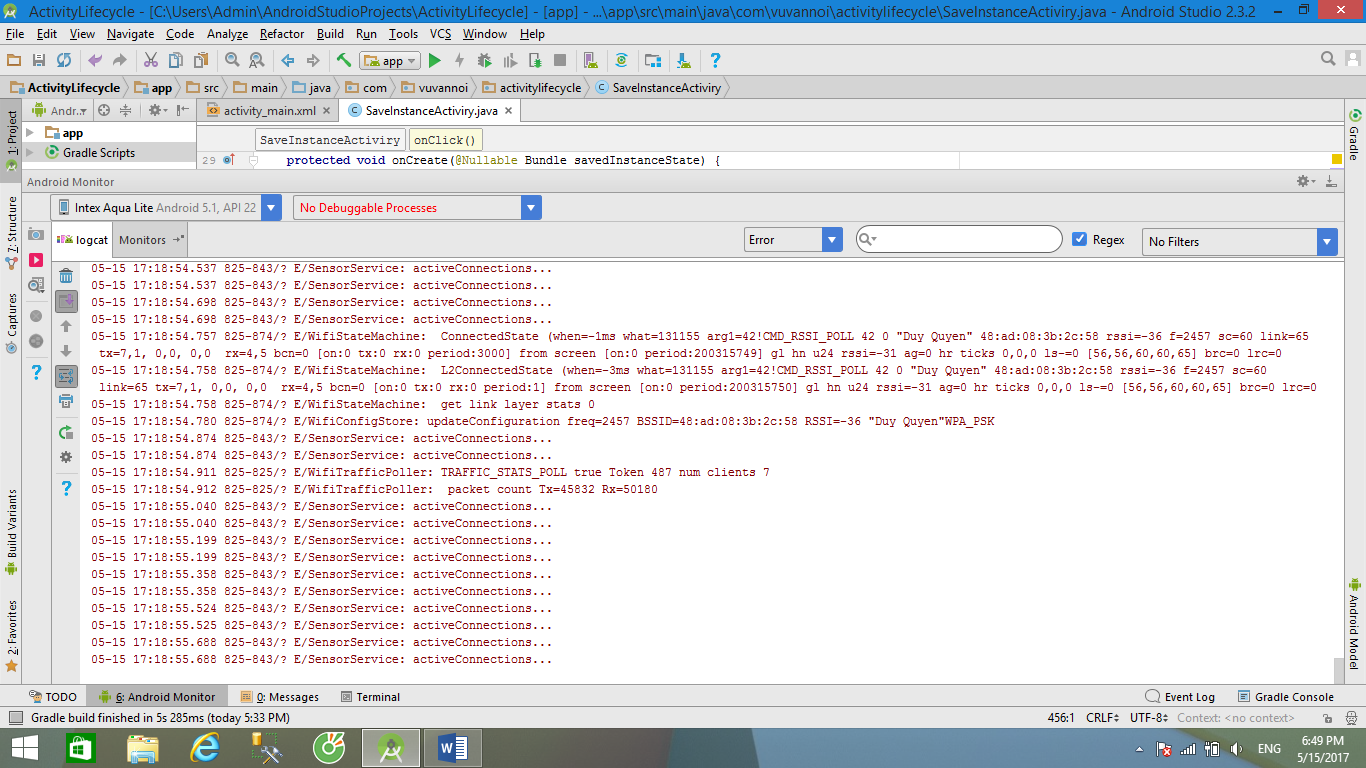The width and height of the screenshot is (1366, 768).
Task: Run the app with the green play icon
Action: tap(435, 61)
